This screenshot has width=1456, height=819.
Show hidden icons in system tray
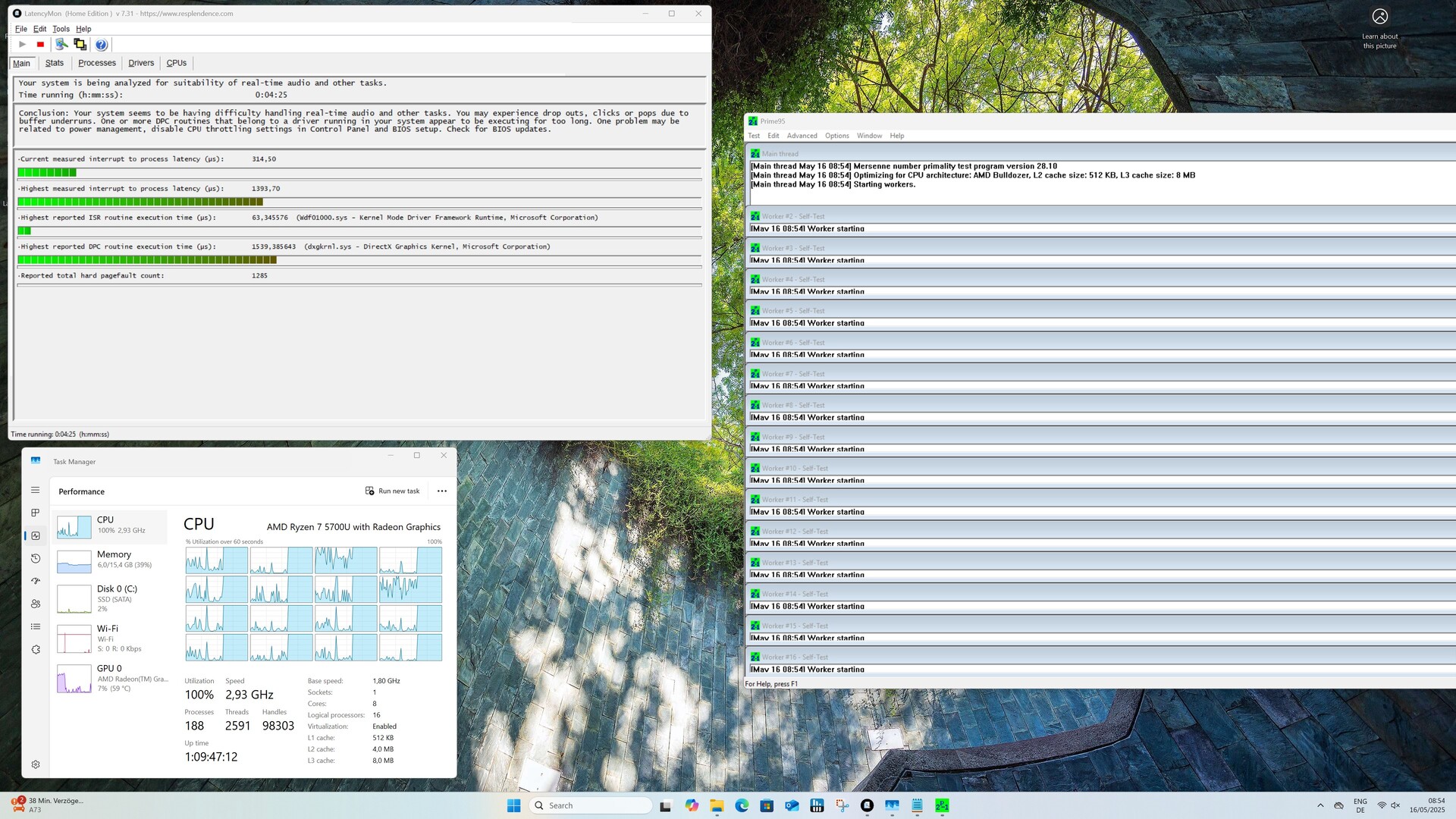(x=1320, y=805)
